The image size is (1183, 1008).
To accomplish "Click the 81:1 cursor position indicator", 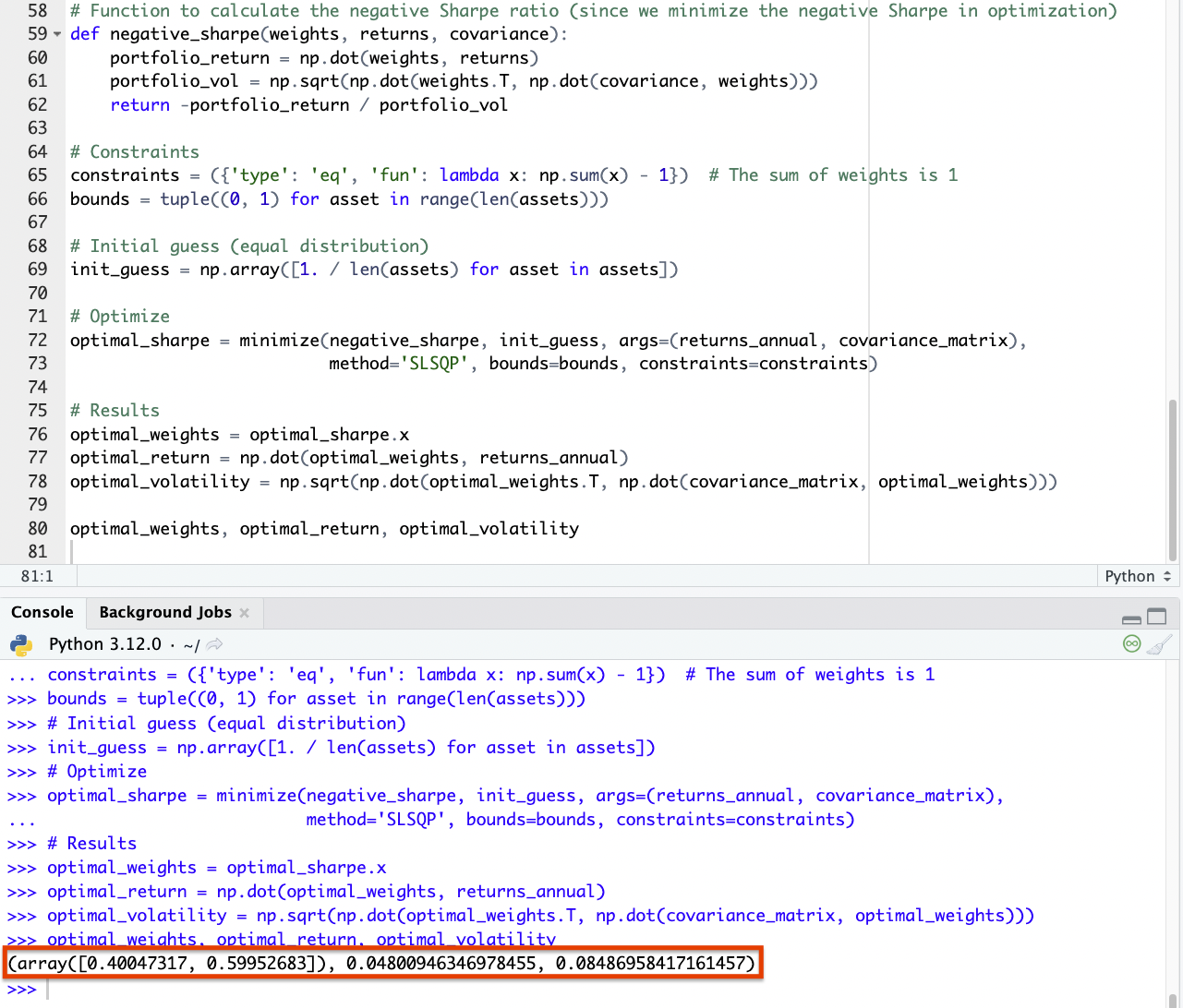I will [37, 576].
